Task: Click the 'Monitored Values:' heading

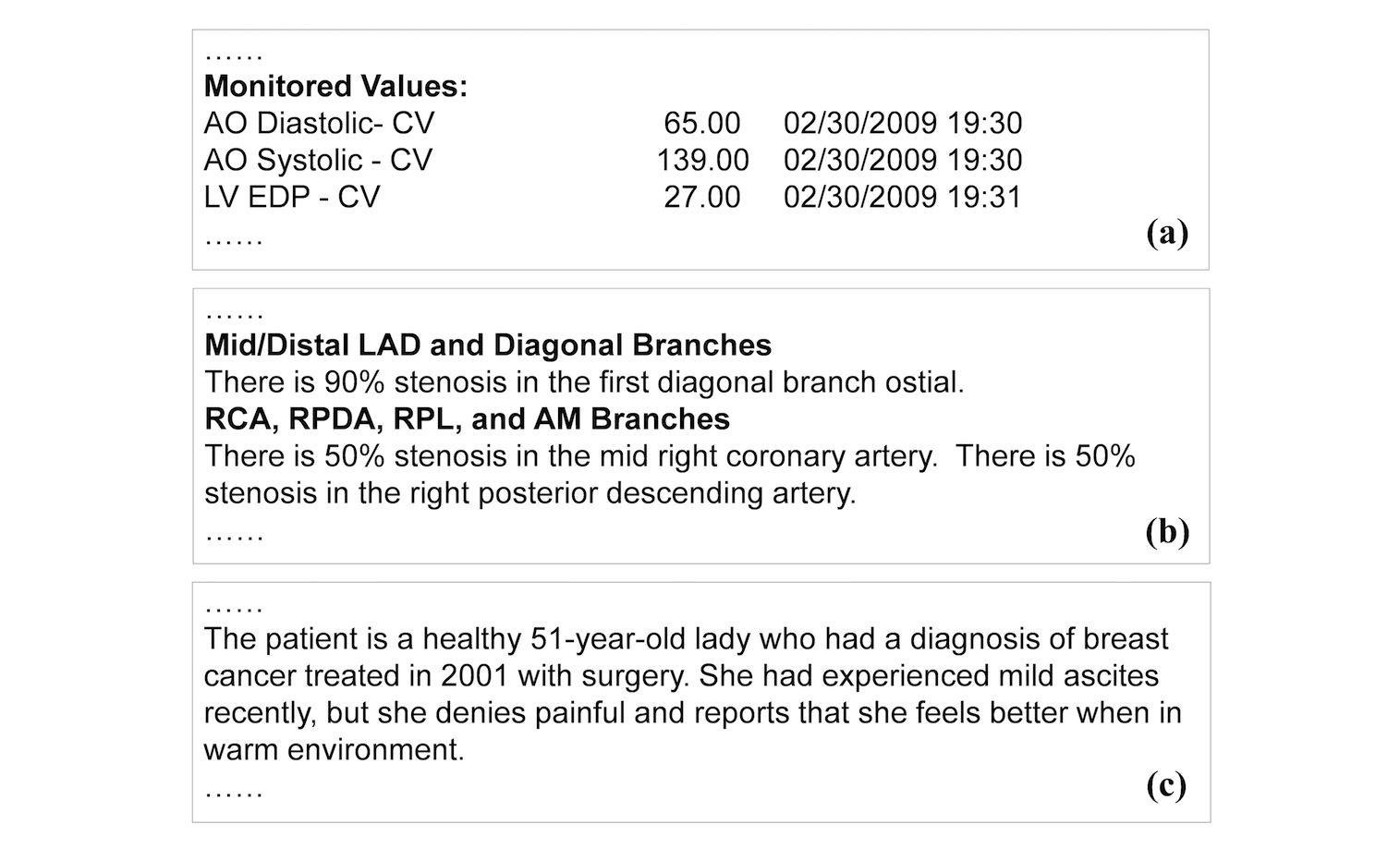Action: click(x=335, y=86)
